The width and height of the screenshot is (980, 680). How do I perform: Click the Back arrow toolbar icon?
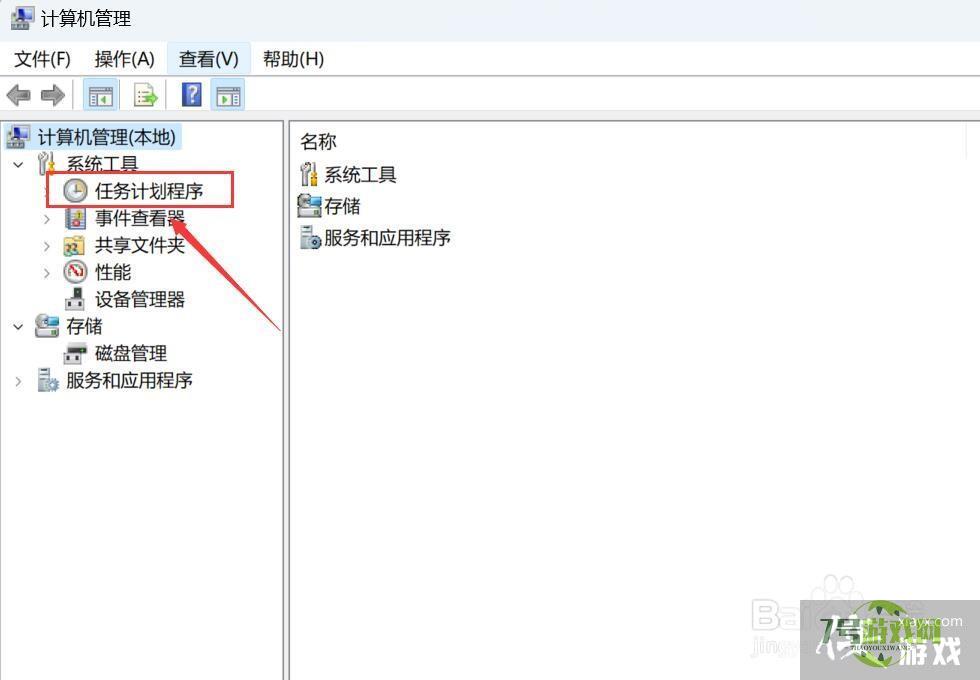[19, 96]
